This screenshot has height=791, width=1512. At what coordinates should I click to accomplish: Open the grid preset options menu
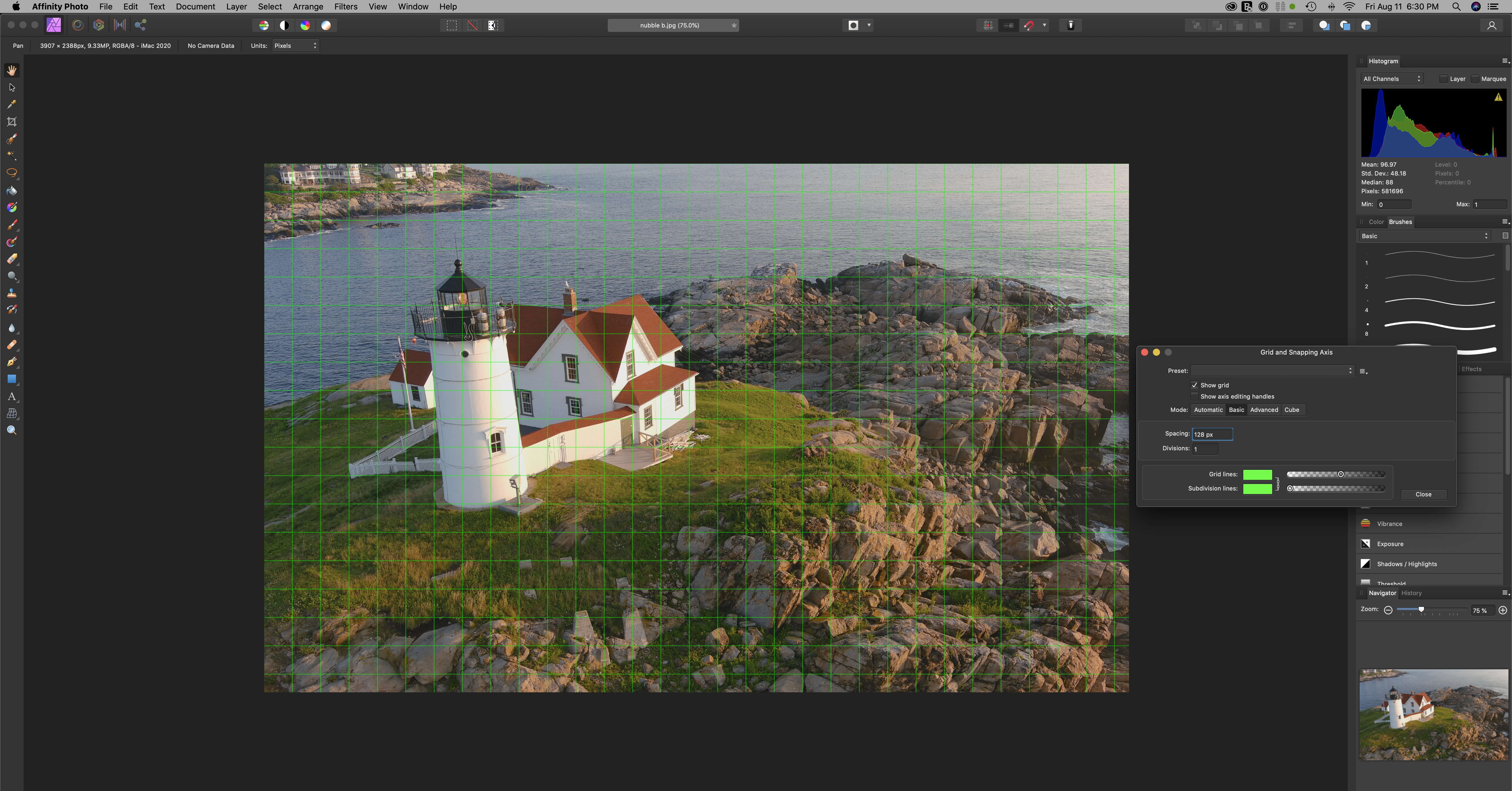coord(1363,371)
